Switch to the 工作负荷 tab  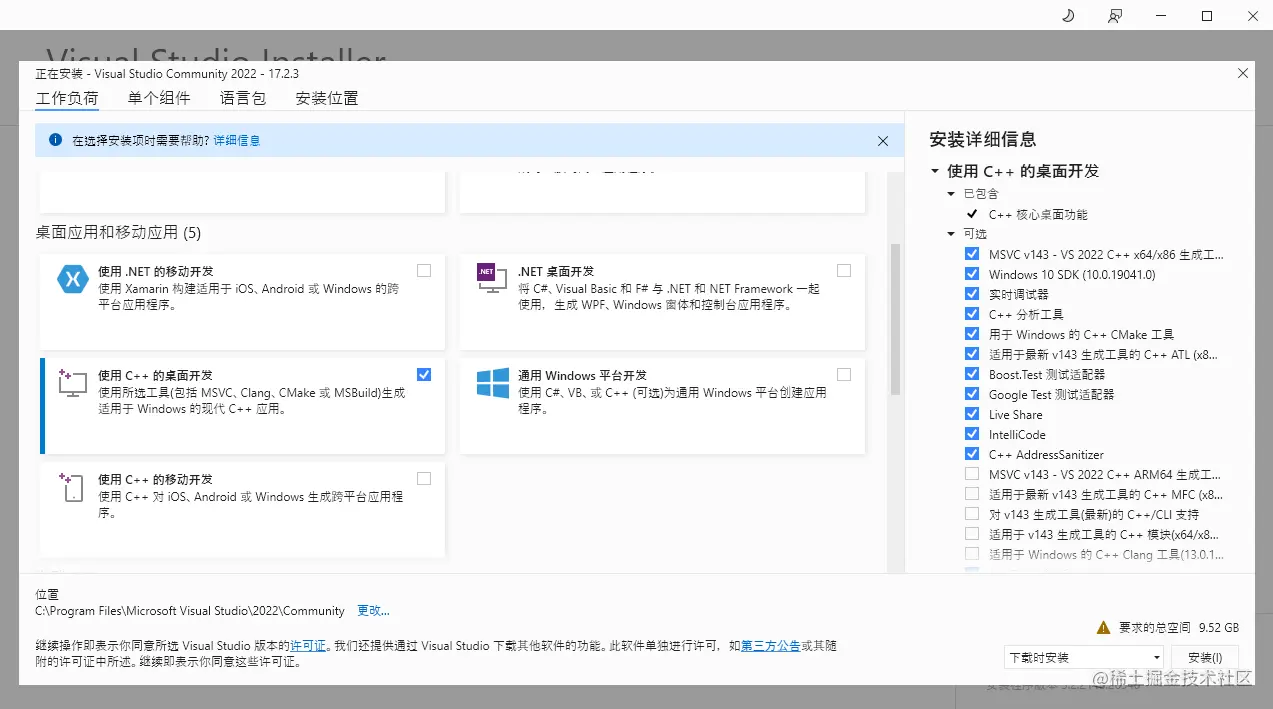click(67, 98)
